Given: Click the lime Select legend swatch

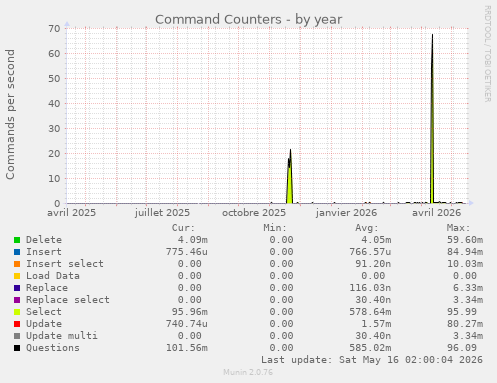Looking at the screenshot, I should tap(17, 312).
